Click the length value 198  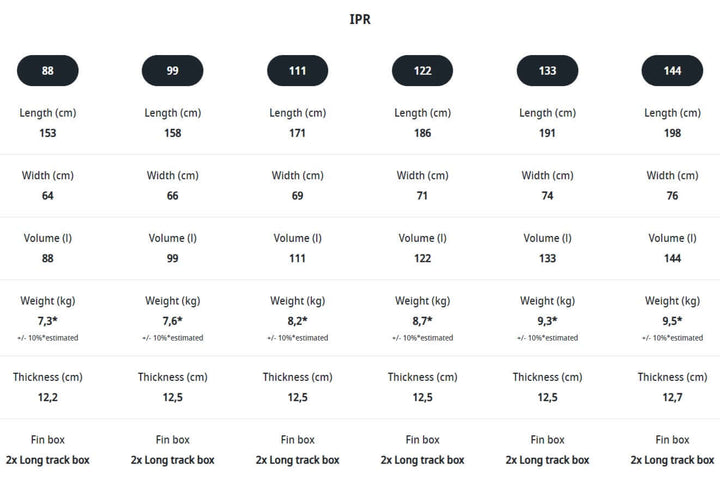[x=672, y=133]
